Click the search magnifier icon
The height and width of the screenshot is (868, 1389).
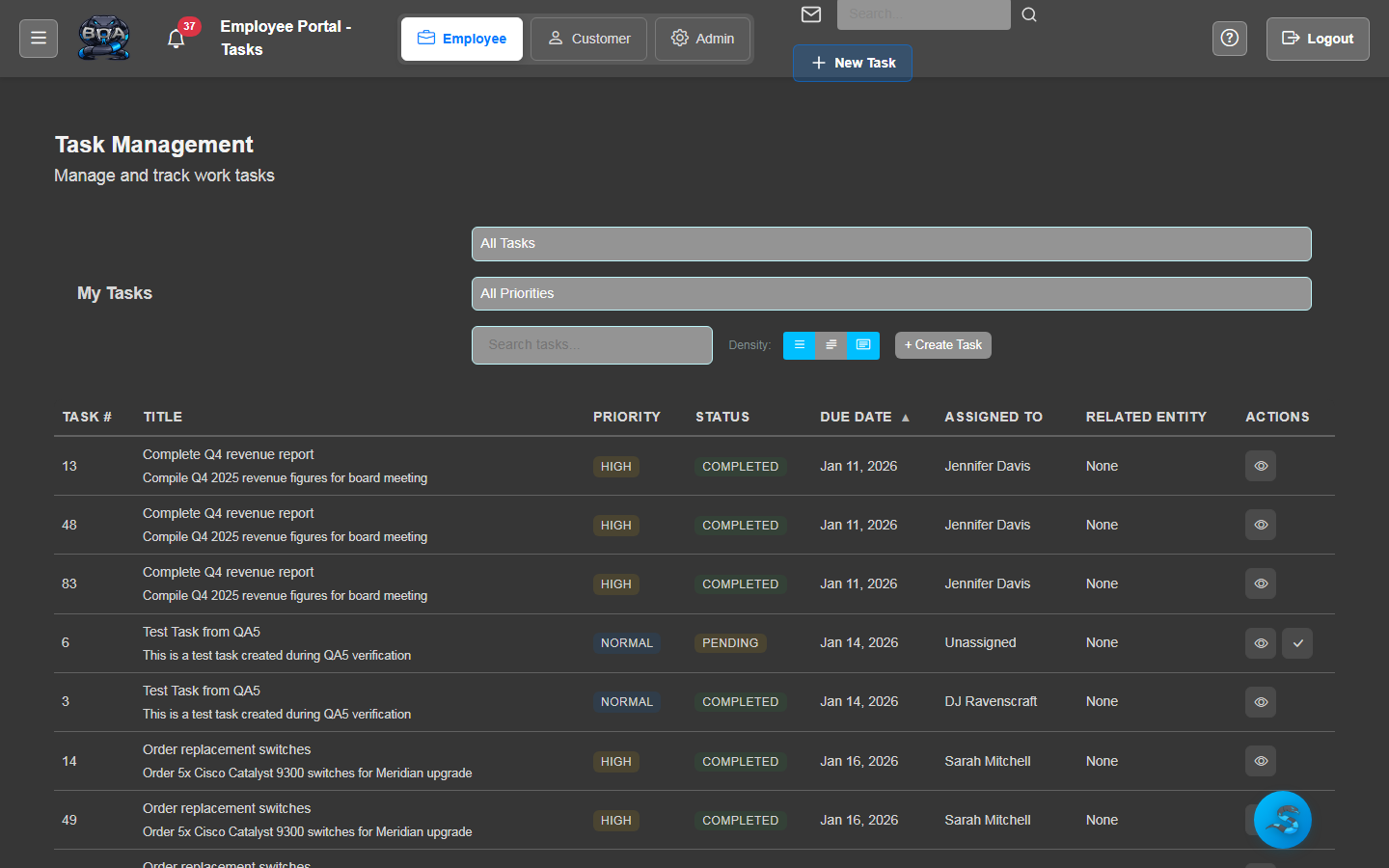click(1029, 15)
